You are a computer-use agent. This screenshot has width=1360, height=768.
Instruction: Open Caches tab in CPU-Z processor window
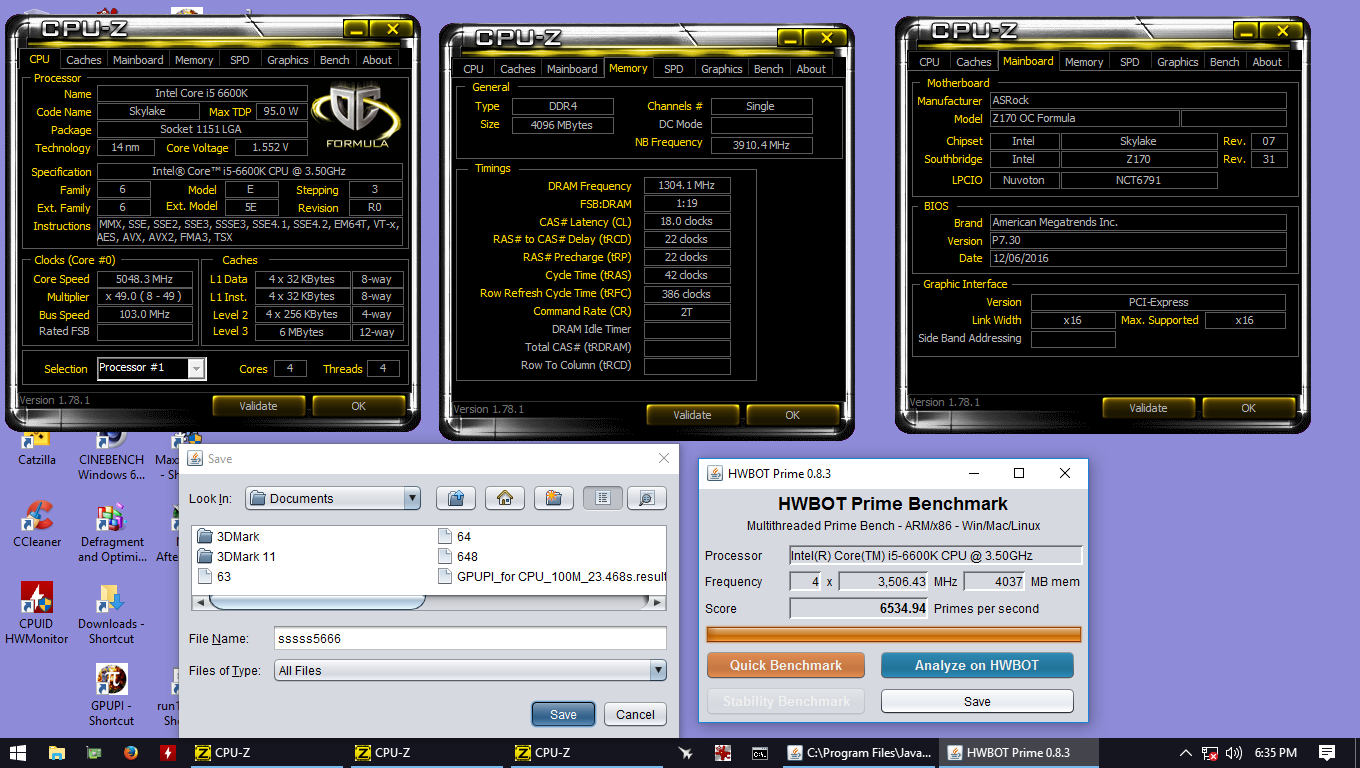coord(84,60)
